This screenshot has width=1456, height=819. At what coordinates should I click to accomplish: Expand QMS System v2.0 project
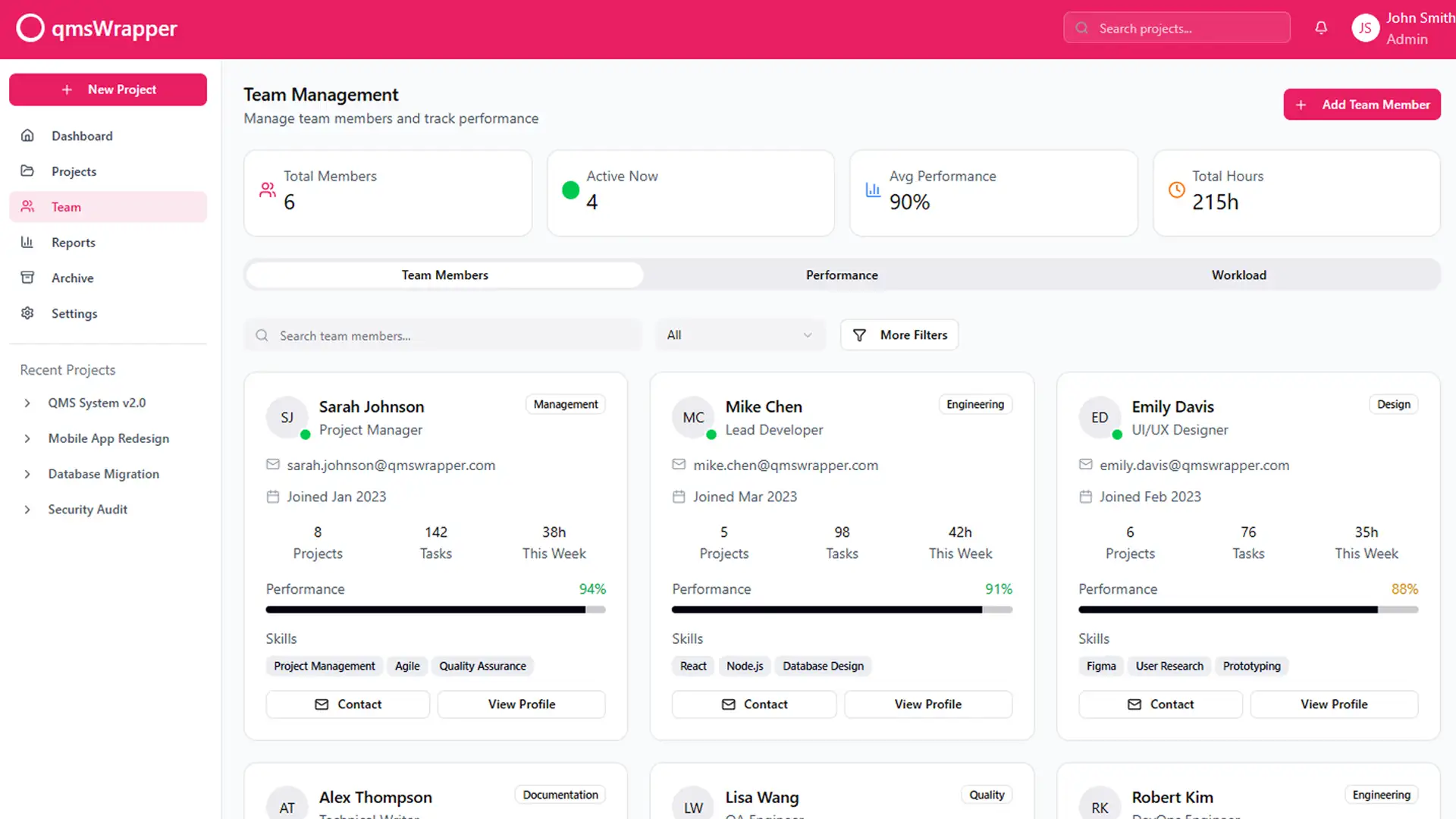[x=27, y=403]
